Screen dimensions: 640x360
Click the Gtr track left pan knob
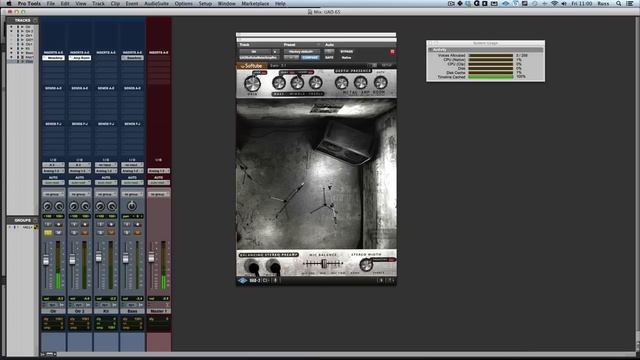tap(48, 207)
